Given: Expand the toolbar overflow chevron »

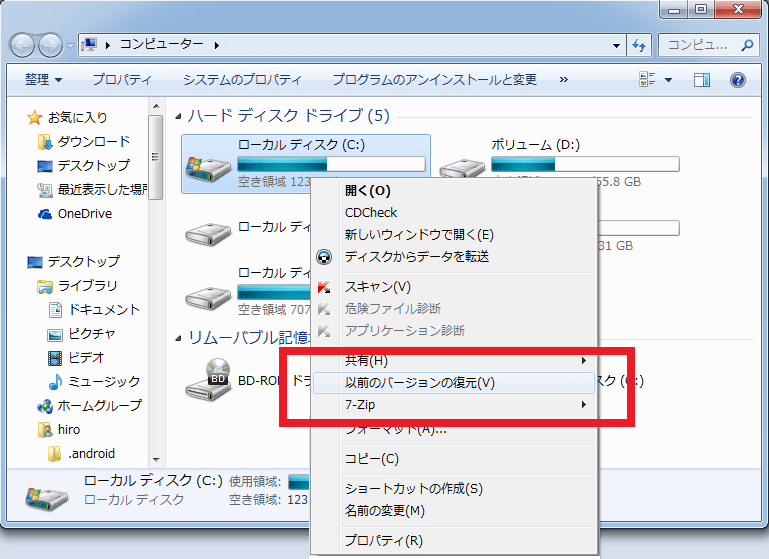Looking at the screenshot, I should tap(564, 79).
